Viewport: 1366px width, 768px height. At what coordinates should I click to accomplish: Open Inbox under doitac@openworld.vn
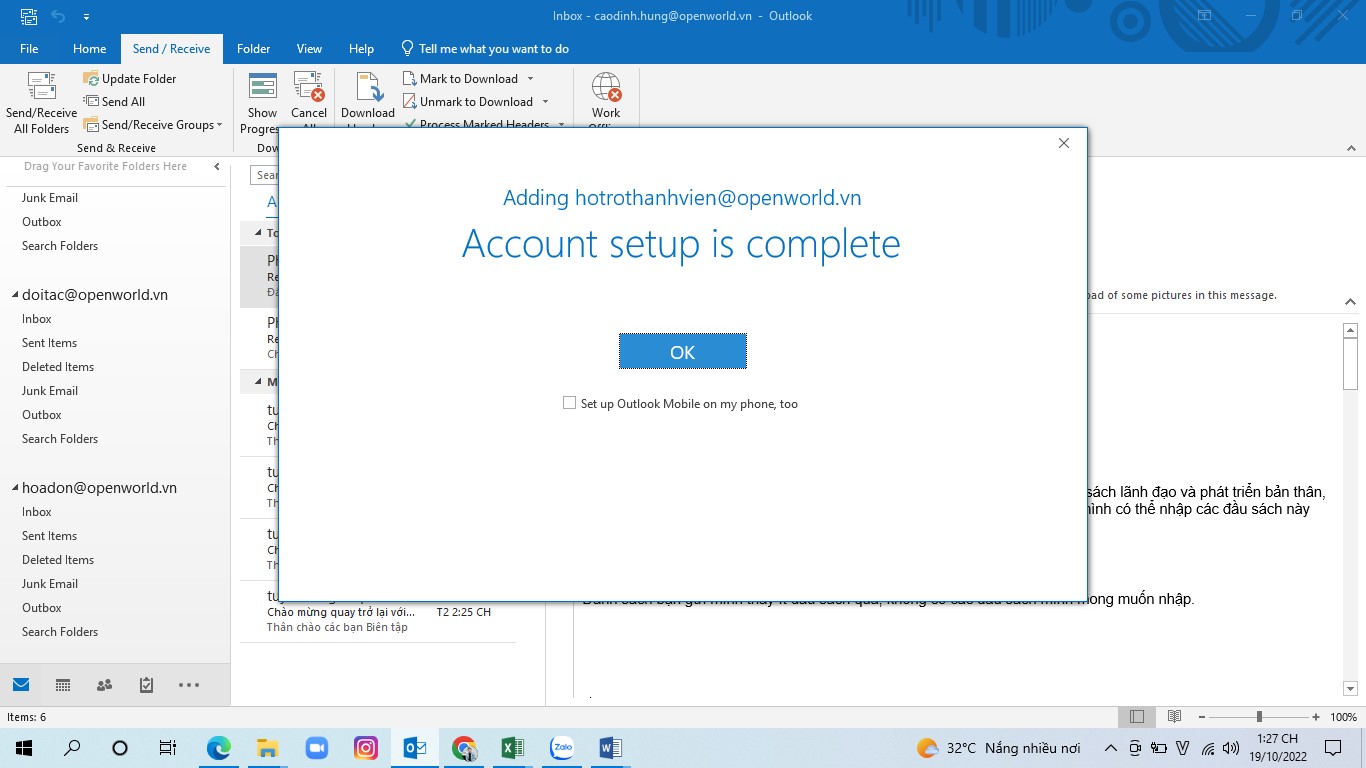click(37, 319)
